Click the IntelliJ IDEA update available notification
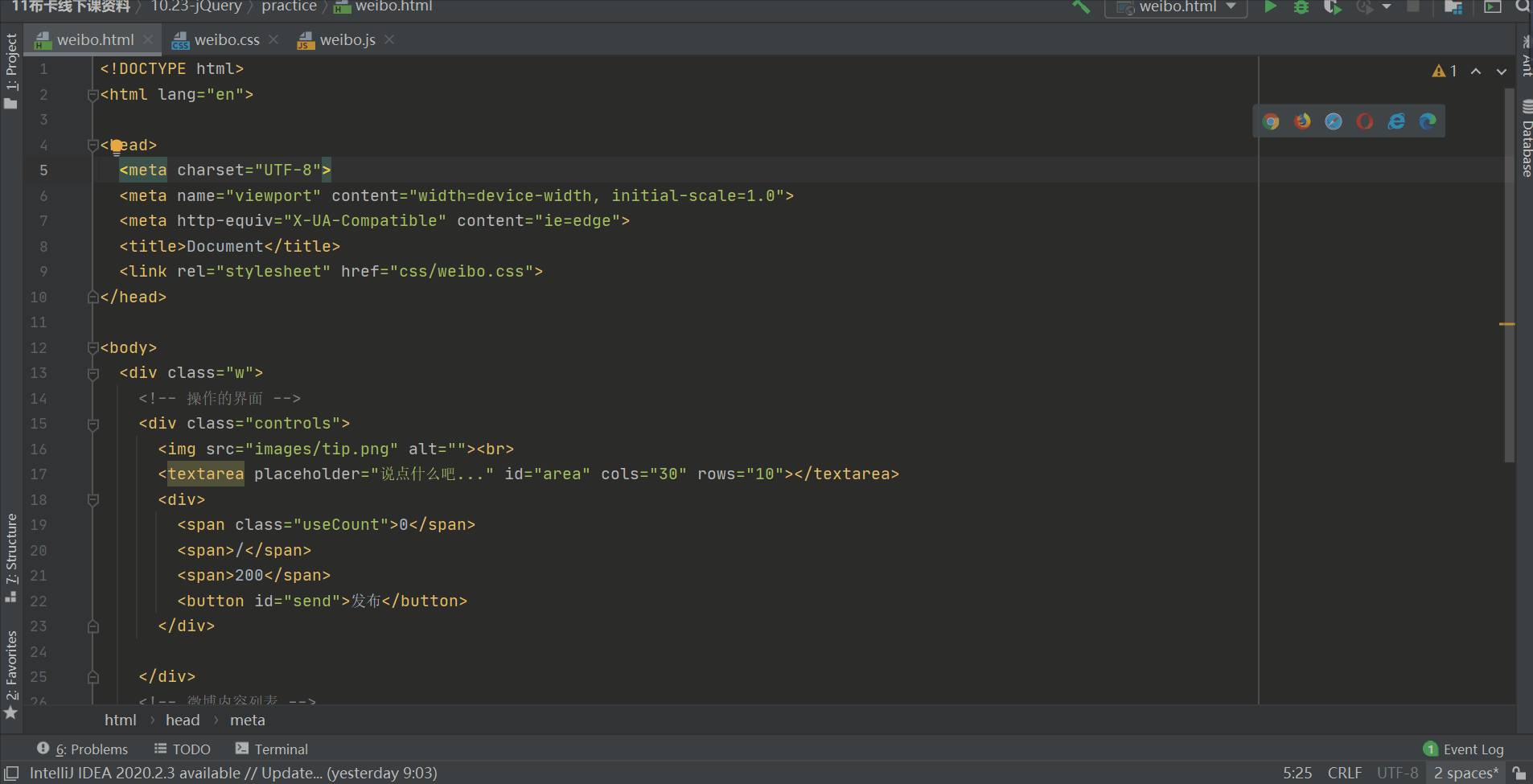1533x784 pixels. pos(233,773)
